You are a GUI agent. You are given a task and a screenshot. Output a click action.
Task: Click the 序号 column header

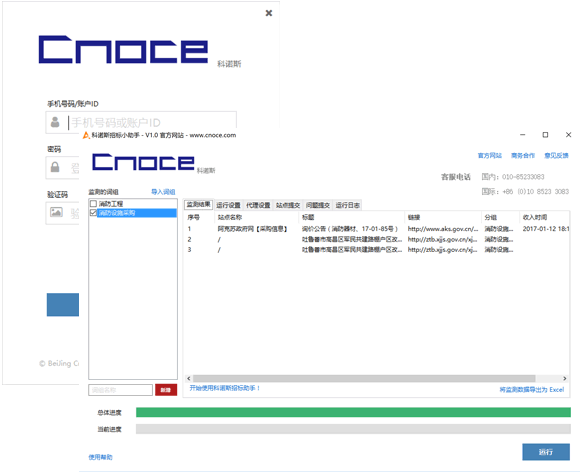[x=199, y=217]
